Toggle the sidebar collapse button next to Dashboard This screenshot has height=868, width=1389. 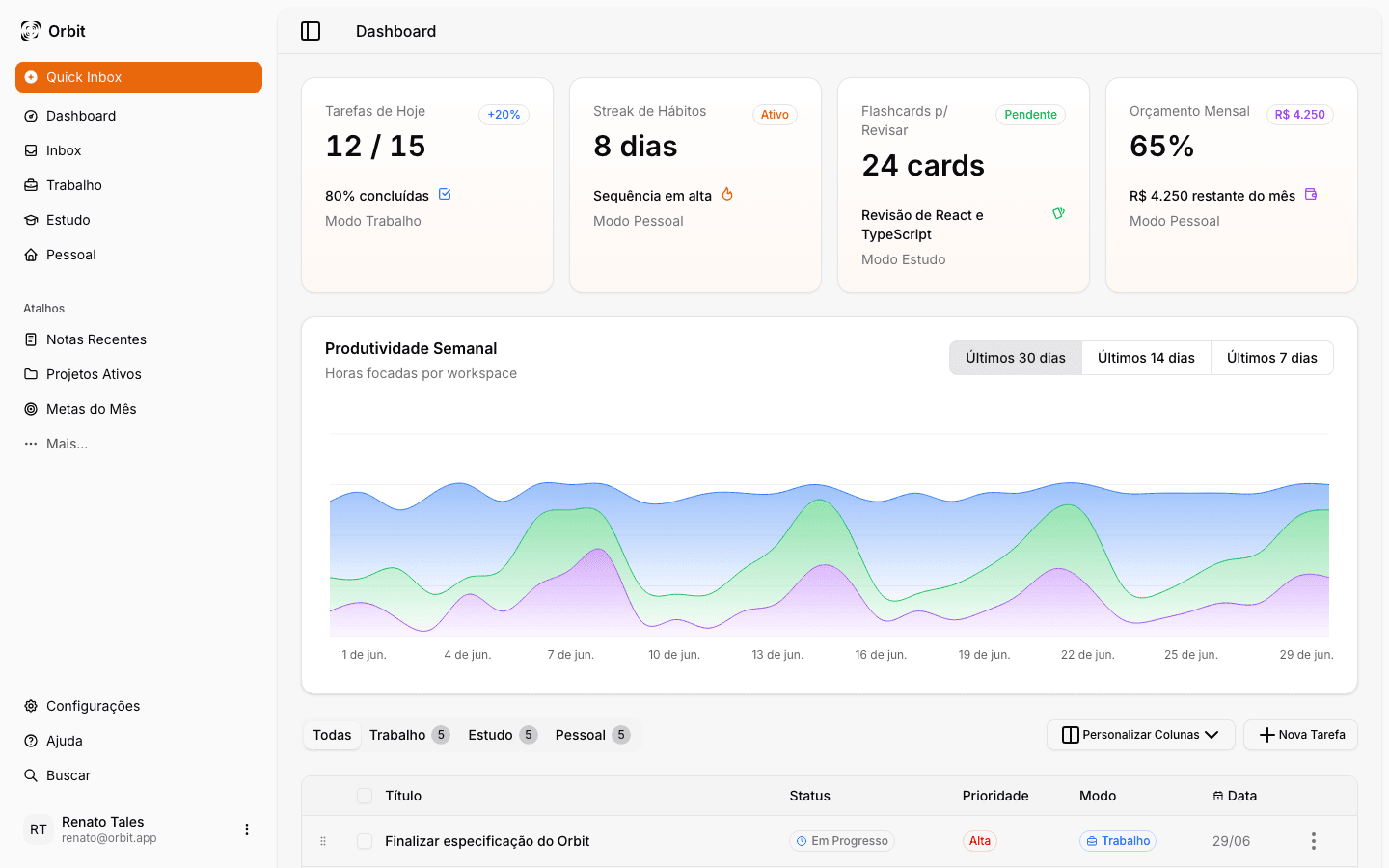(x=311, y=30)
